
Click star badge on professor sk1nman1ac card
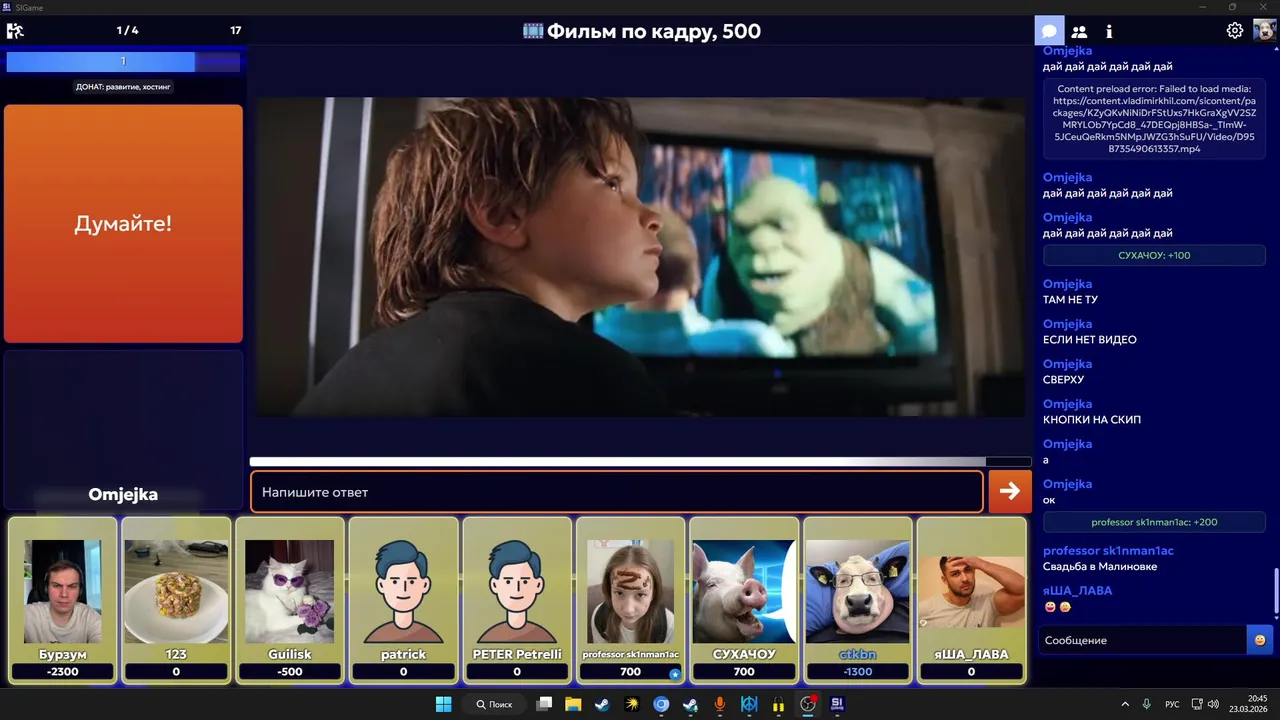(675, 674)
